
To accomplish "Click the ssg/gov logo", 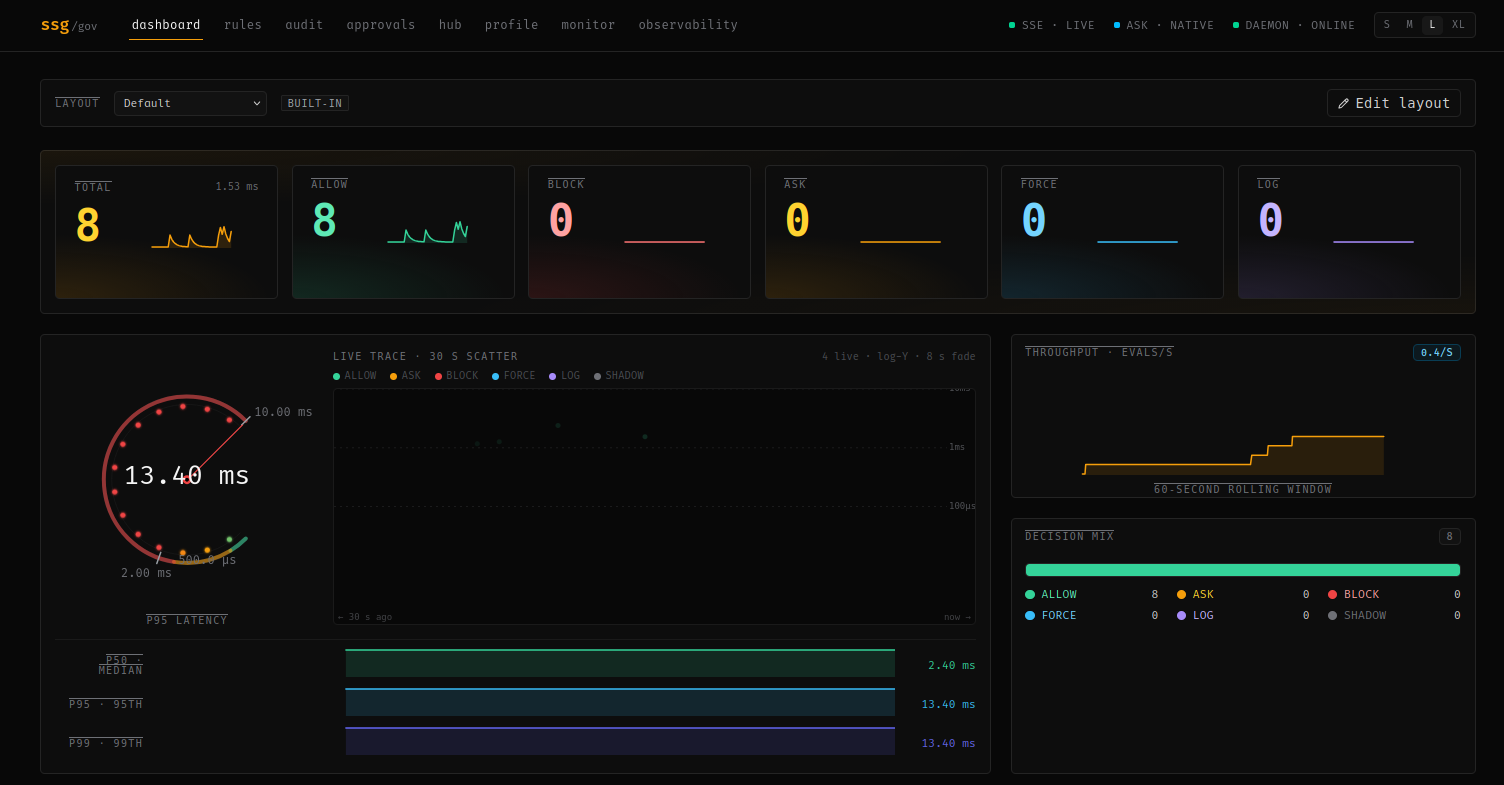I will tap(69, 25).
